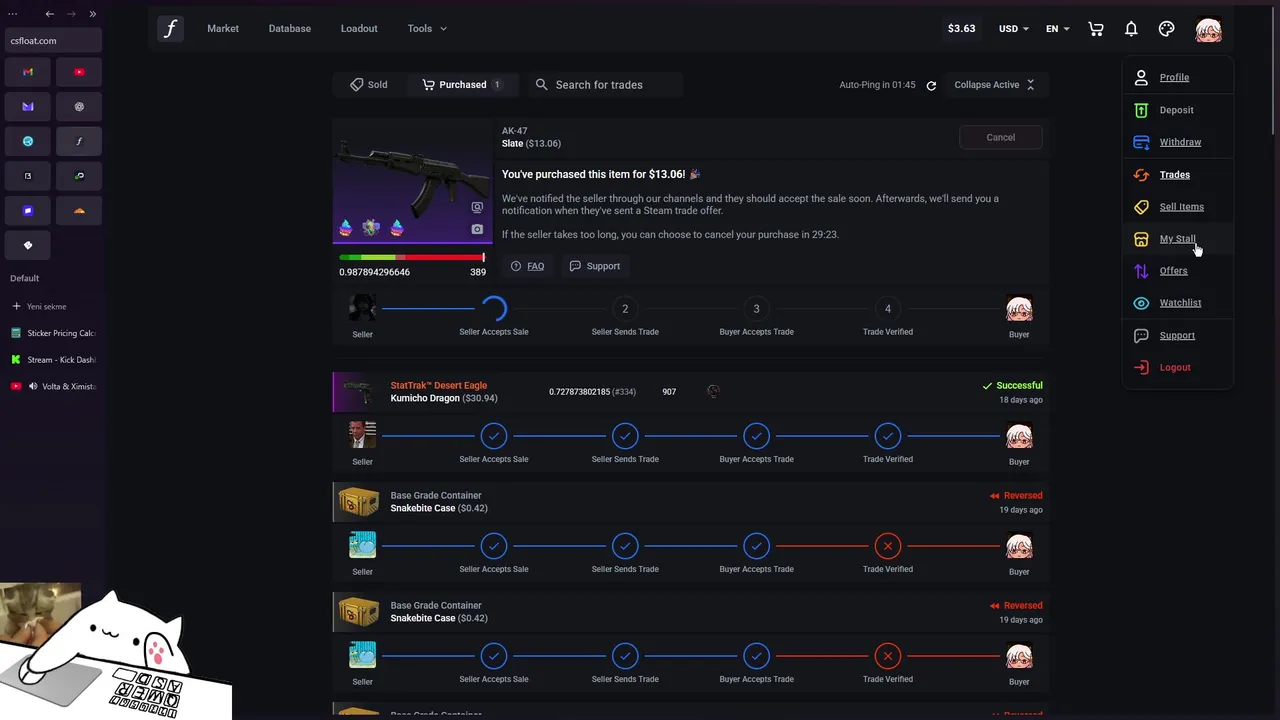The image size is (1280, 720).
Task: Open browser sidebar three-dot menu
Action: pos(13,14)
